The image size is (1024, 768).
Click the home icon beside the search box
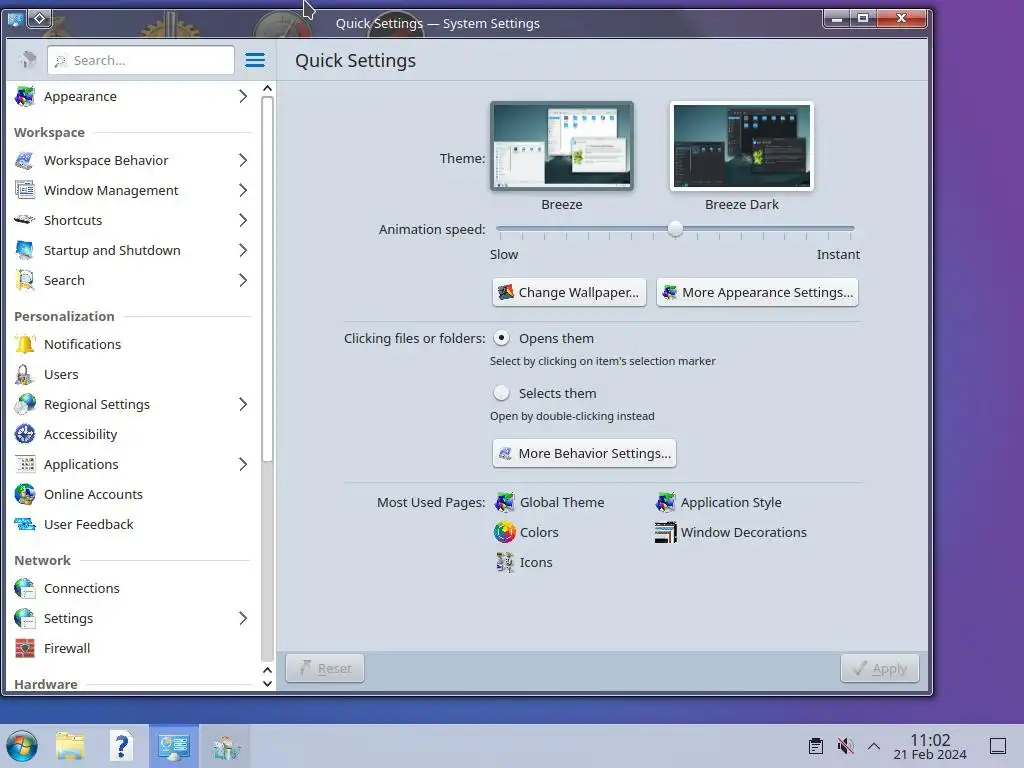(27, 60)
